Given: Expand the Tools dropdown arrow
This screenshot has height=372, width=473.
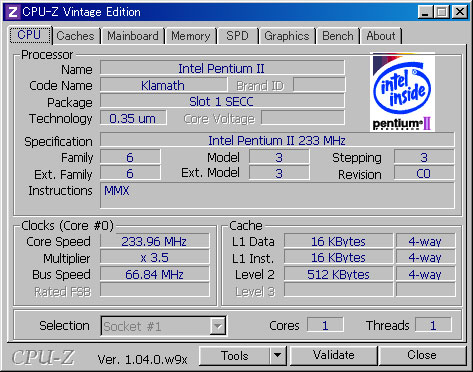Looking at the screenshot, I should 278,356.
